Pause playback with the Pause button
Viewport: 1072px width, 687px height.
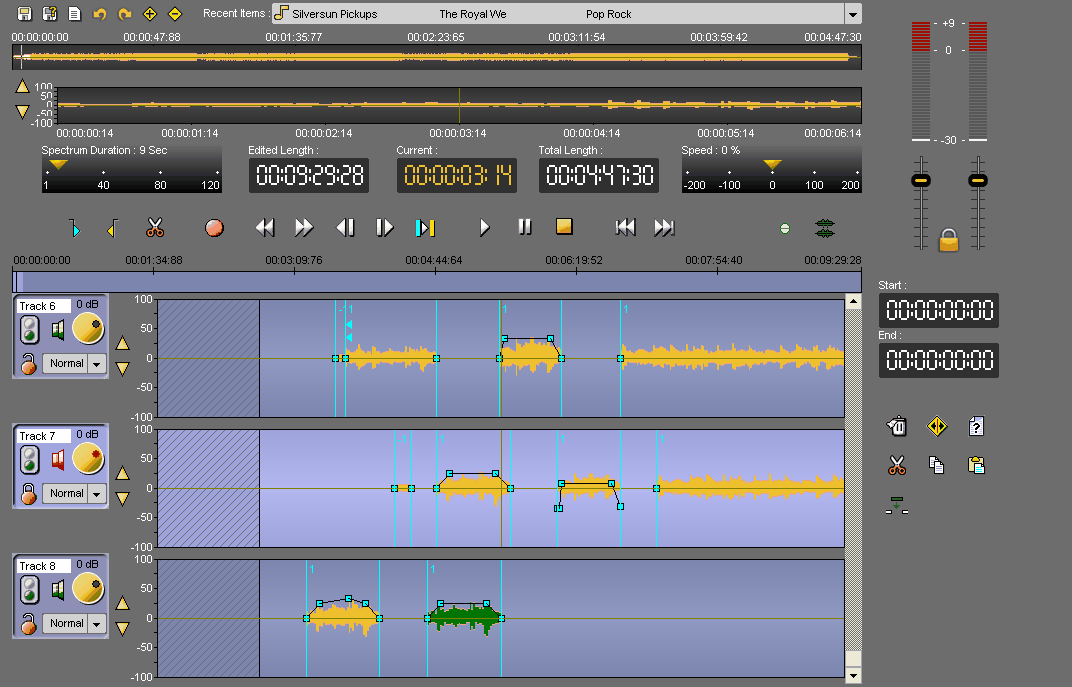[525, 228]
